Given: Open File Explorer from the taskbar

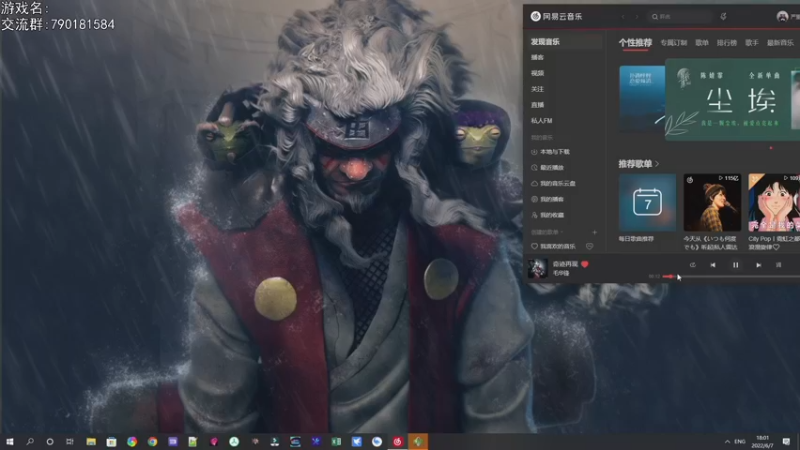Looking at the screenshot, I should [x=91, y=442].
